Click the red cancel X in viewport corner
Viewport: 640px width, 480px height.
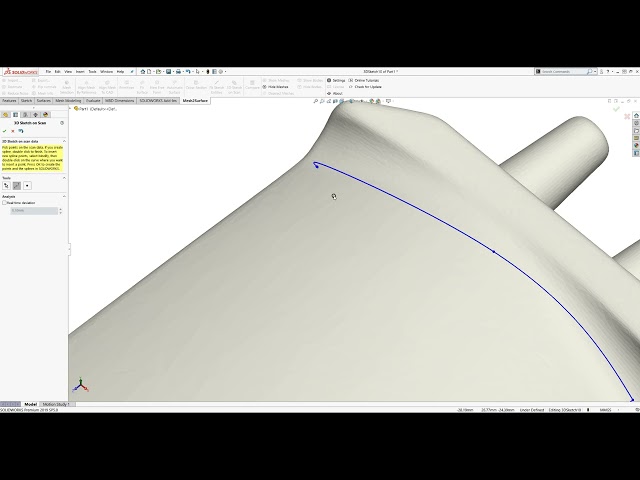(x=627, y=117)
